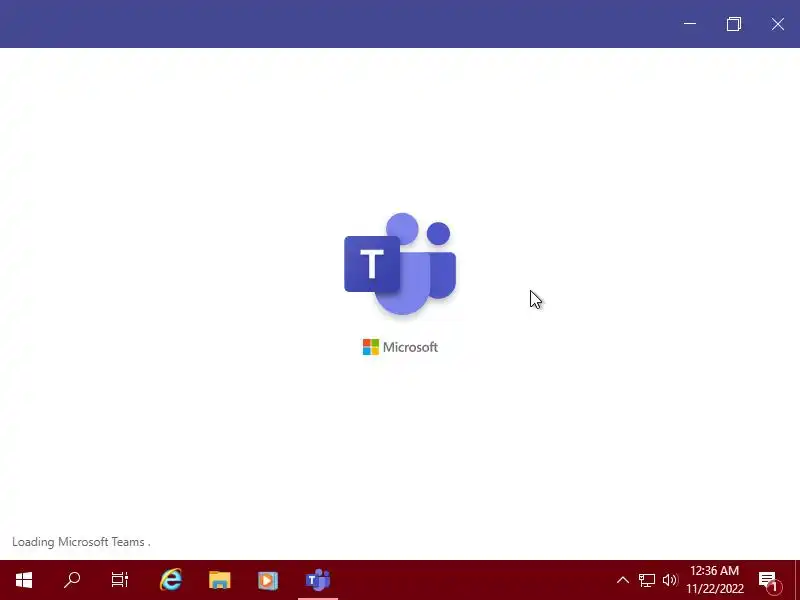Open the Action Center notifications icon
Screen dimensions: 800x600
click(x=769, y=581)
